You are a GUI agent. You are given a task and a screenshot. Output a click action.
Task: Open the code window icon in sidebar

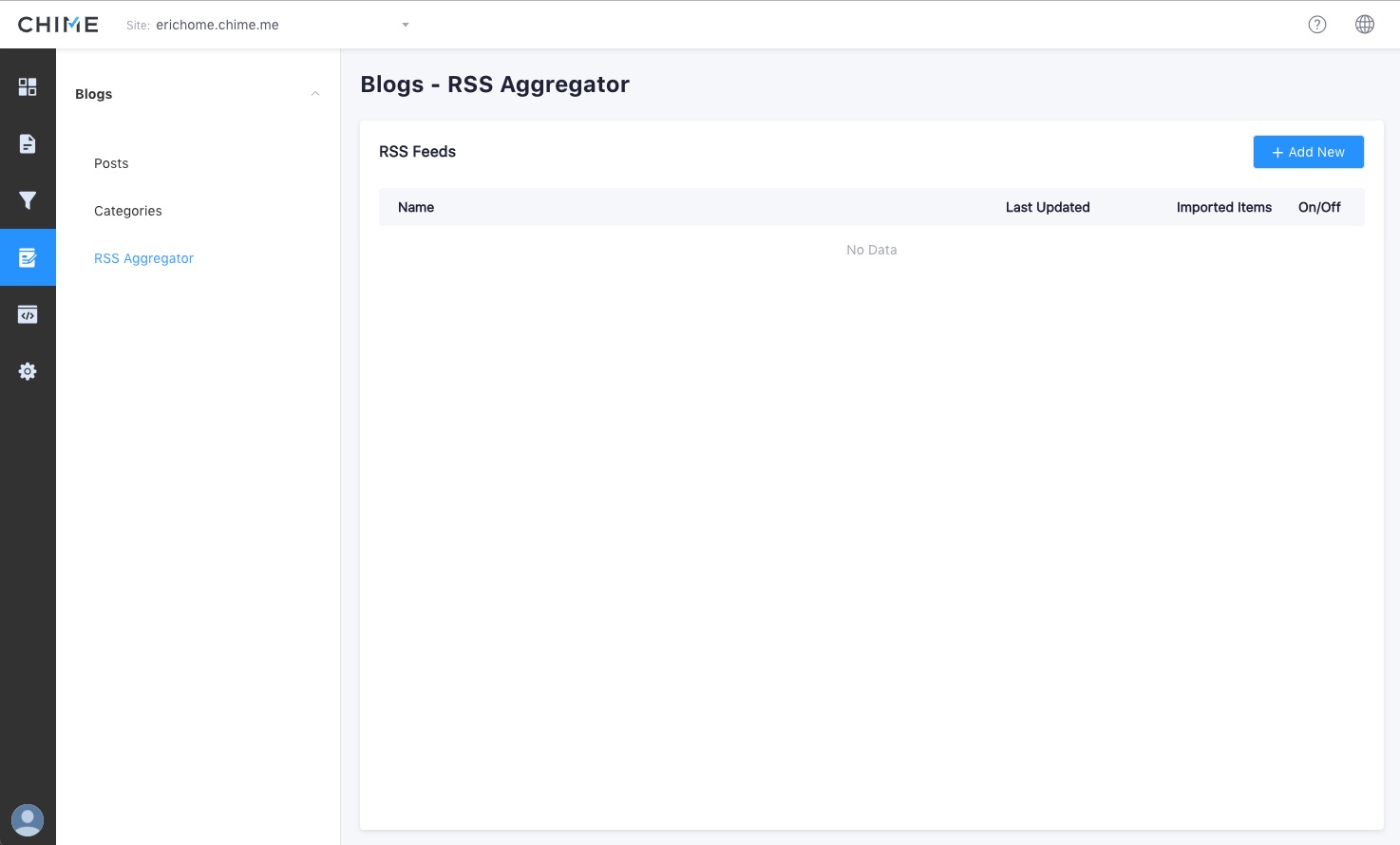click(x=28, y=314)
